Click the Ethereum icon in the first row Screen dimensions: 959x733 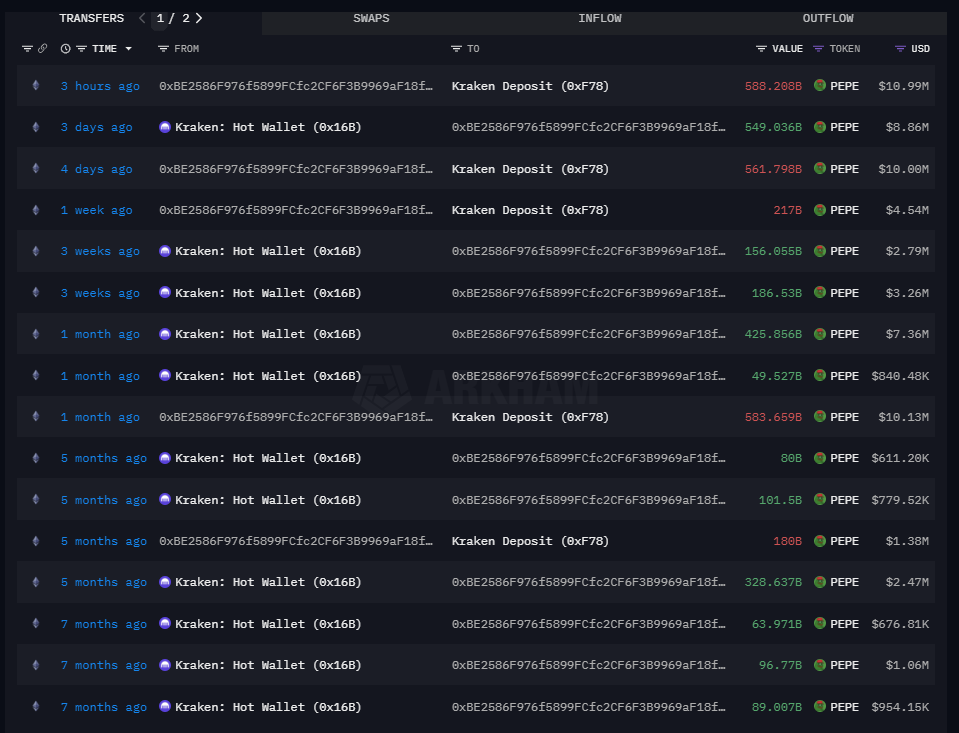point(37,86)
